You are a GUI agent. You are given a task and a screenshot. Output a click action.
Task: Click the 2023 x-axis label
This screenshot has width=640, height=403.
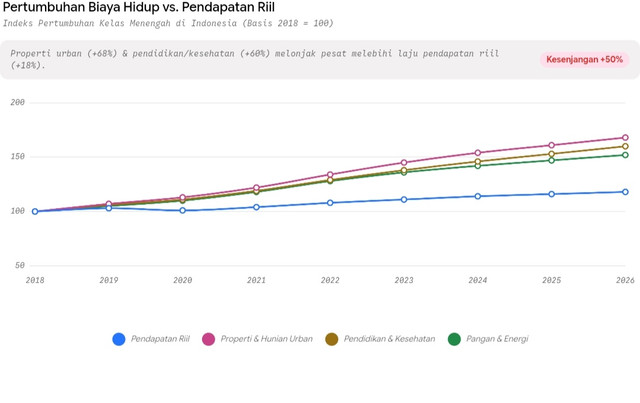[x=404, y=281]
